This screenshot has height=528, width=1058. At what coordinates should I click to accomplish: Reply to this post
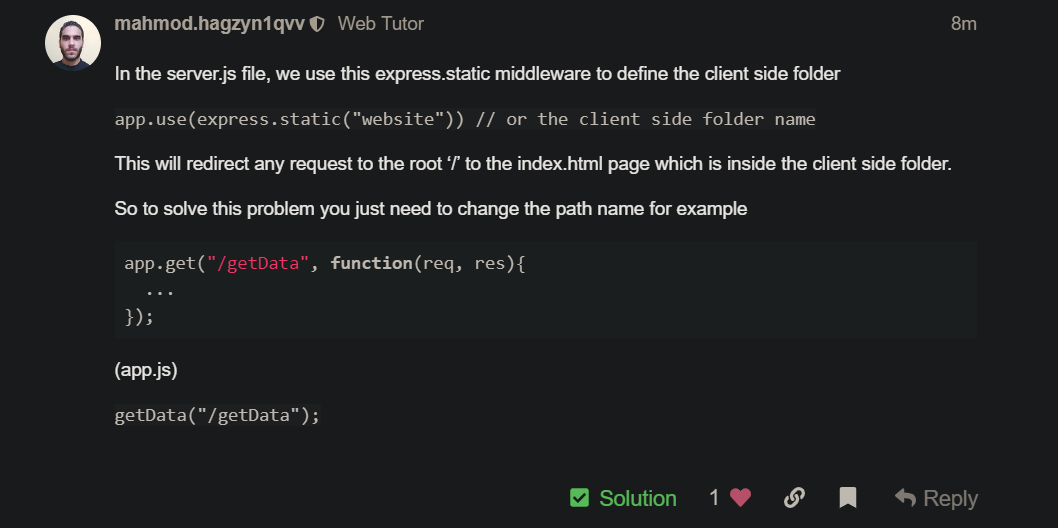click(x=936, y=498)
